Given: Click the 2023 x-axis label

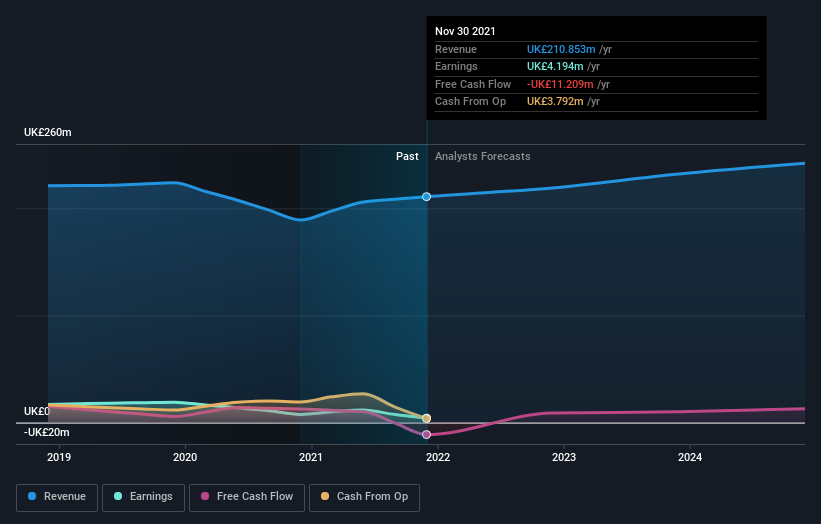Looking at the screenshot, I should click(x=563, y=457).
